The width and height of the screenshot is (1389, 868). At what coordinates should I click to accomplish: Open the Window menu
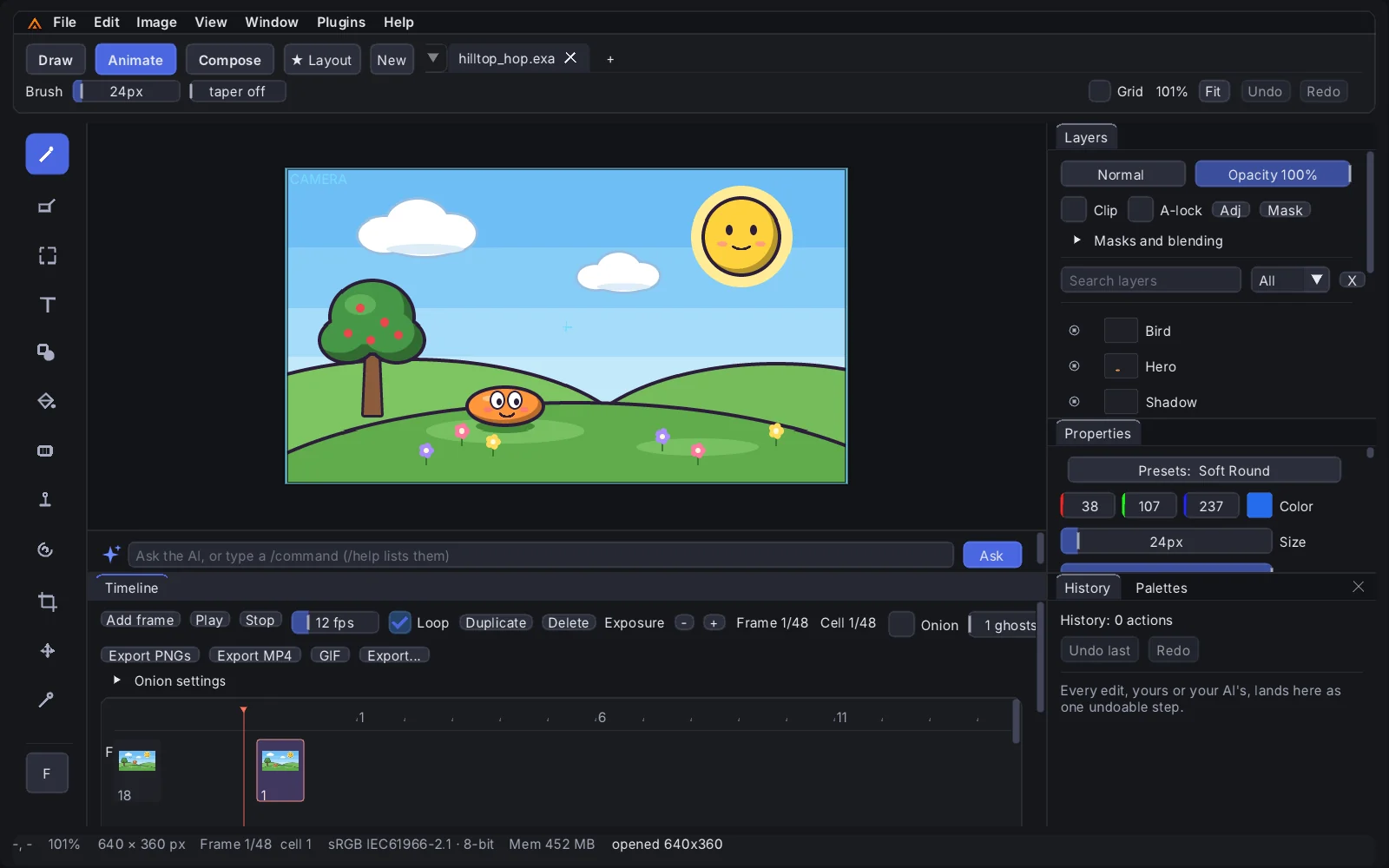coord(271,22)
